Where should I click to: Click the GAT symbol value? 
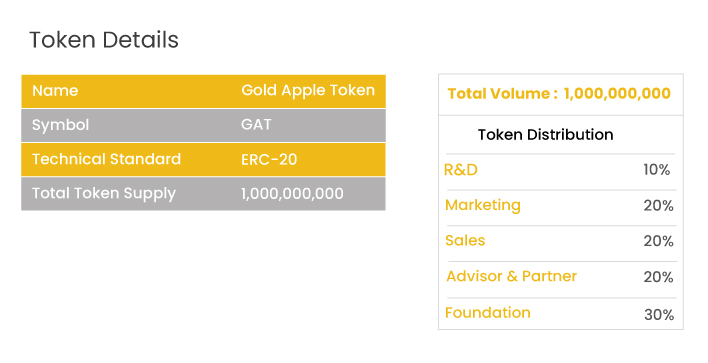[256, 125]
